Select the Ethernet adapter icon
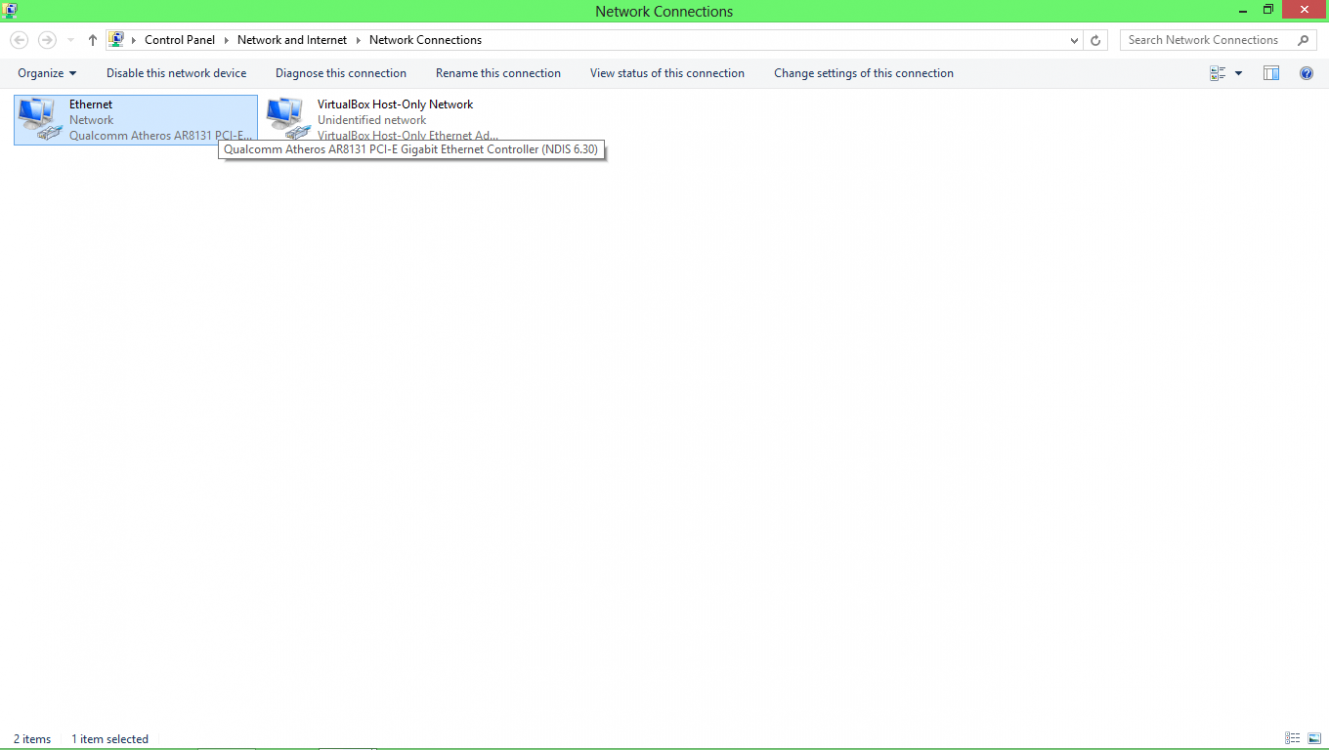The image size is (1329, 750). click(40, 119)
